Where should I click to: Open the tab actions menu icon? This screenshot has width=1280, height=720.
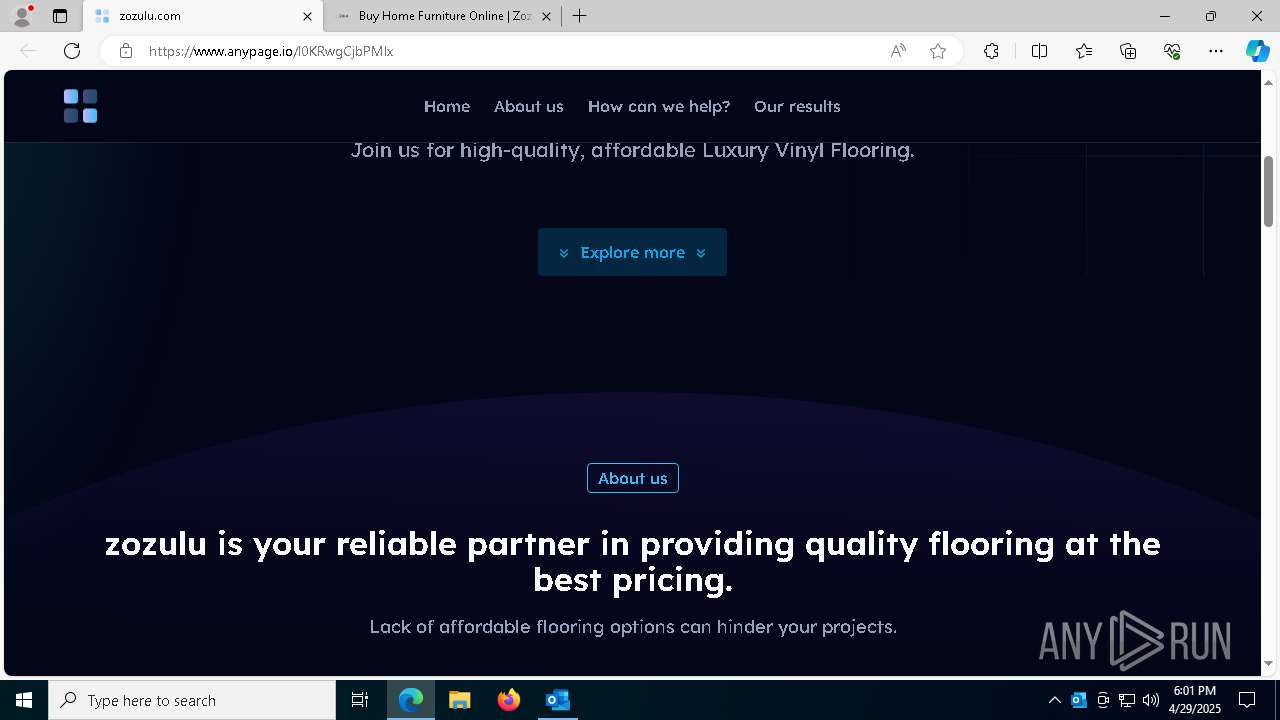(60, 16)
